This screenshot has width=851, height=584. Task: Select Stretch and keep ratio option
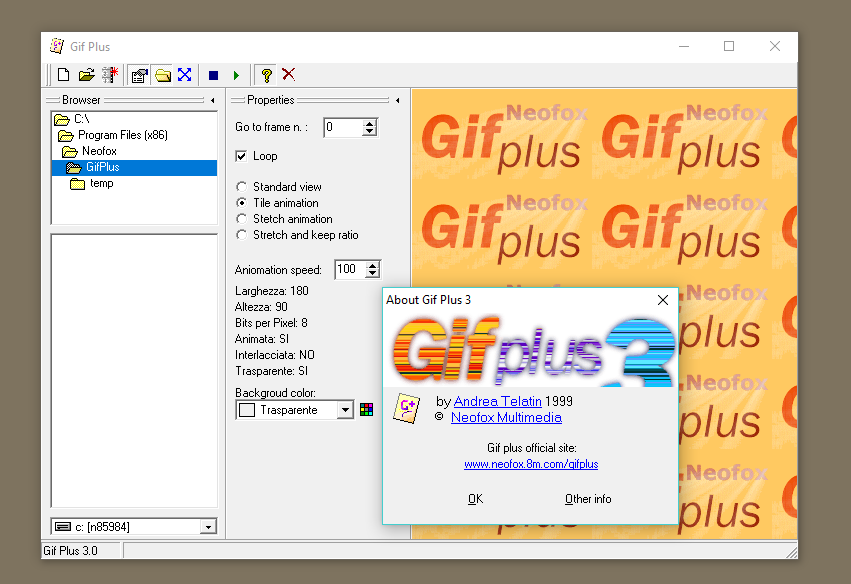pos(242,235)
